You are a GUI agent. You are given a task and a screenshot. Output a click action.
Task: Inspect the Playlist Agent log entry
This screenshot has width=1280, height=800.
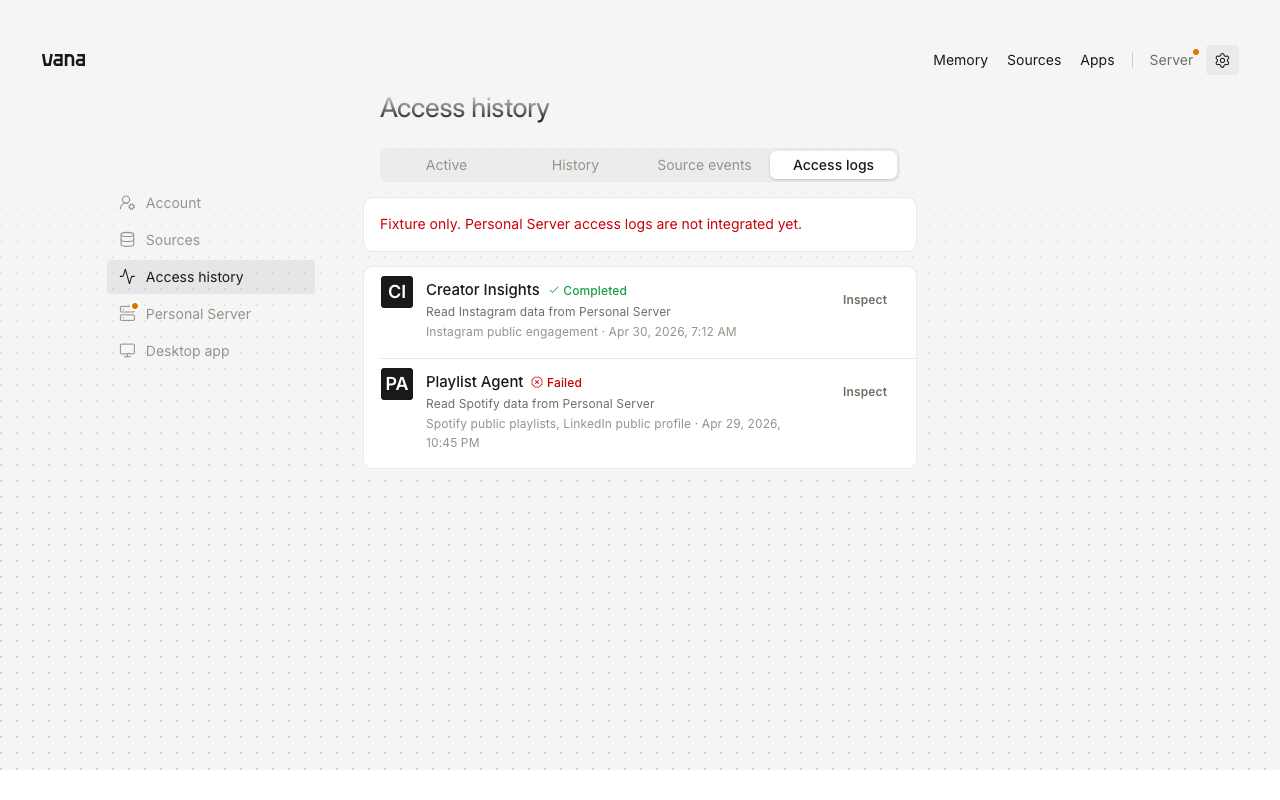865,392
